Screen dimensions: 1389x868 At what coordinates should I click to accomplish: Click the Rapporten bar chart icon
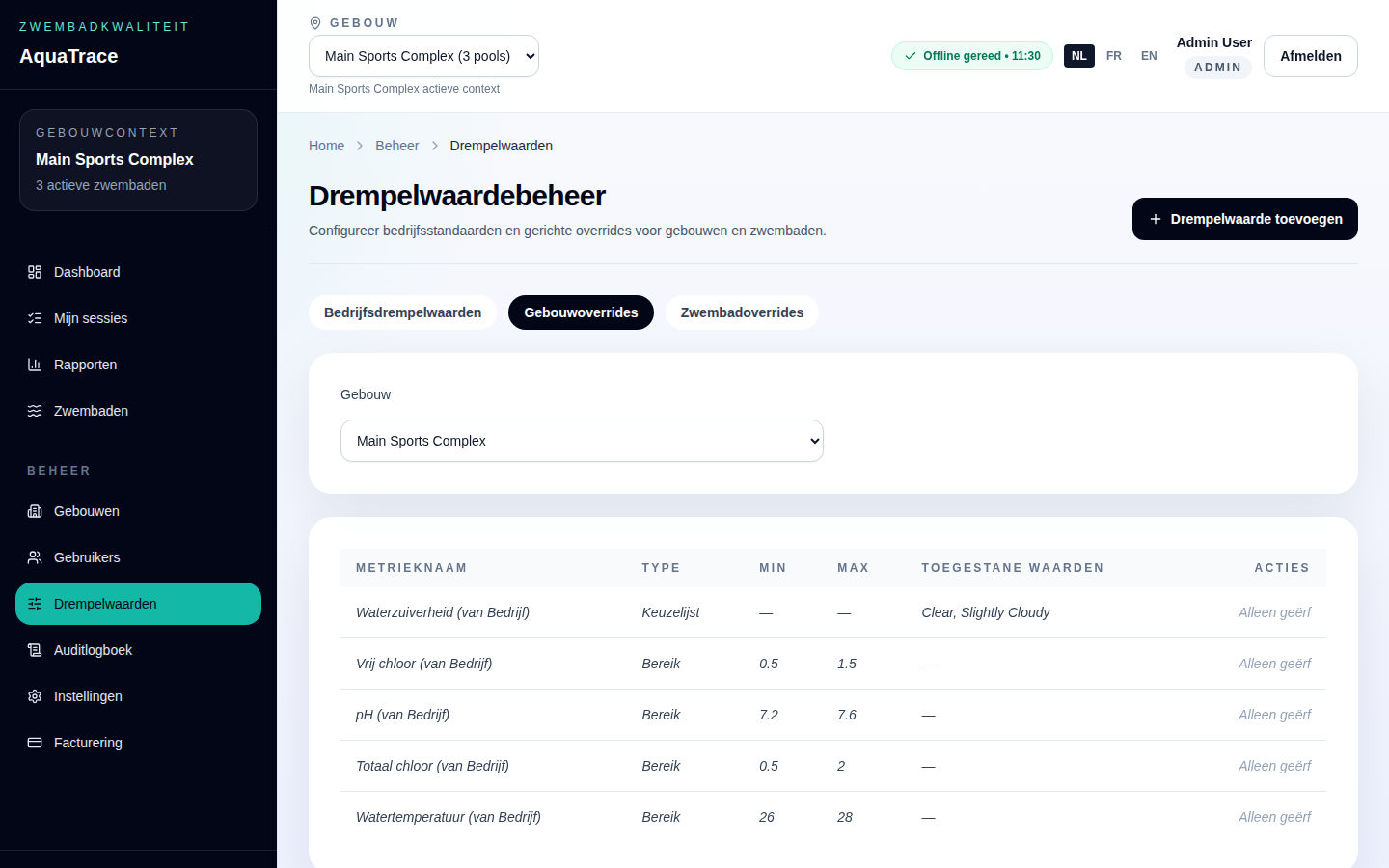(35, 365)
